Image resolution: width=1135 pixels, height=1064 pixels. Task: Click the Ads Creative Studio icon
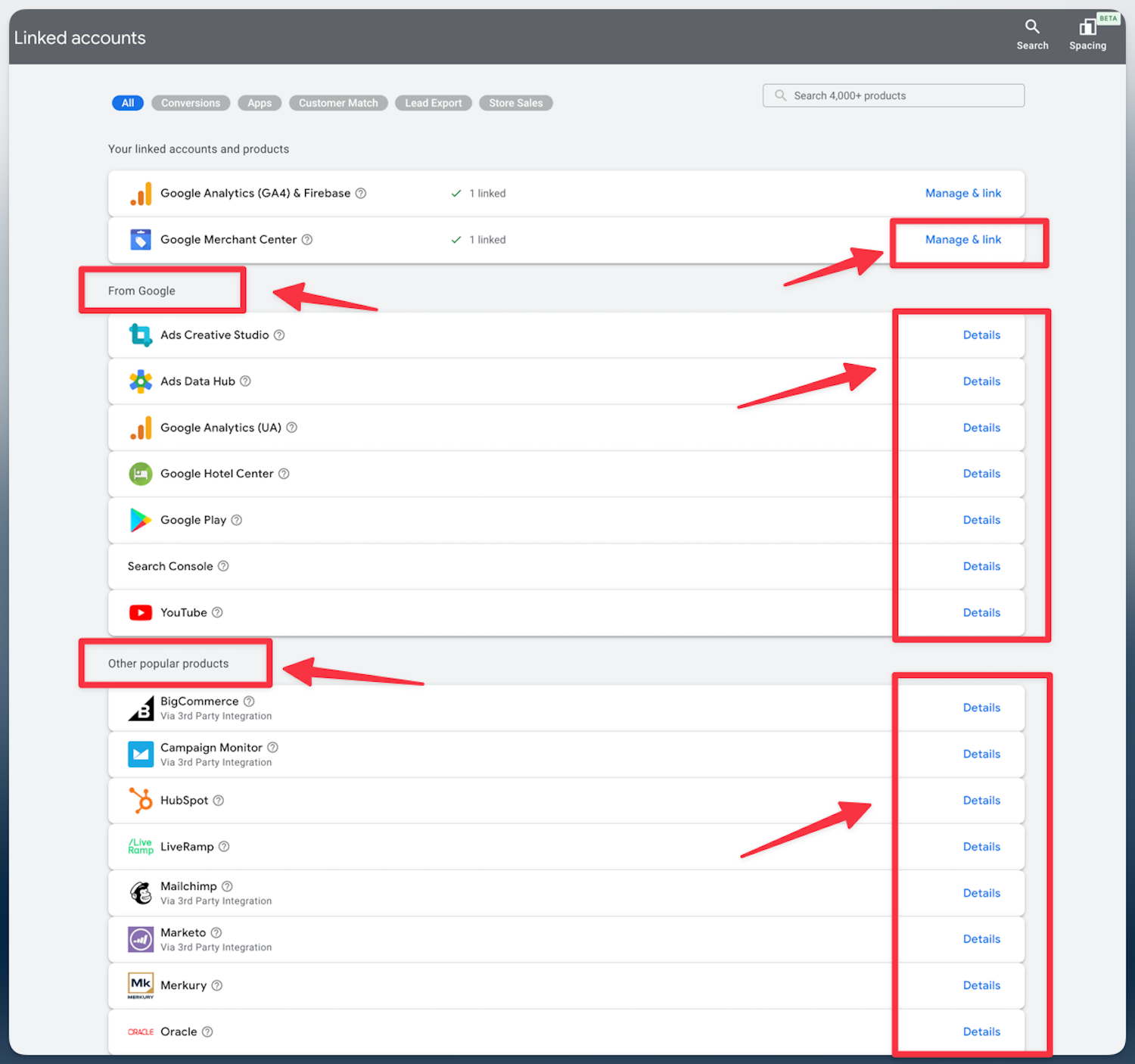click(x=141, y=335)
